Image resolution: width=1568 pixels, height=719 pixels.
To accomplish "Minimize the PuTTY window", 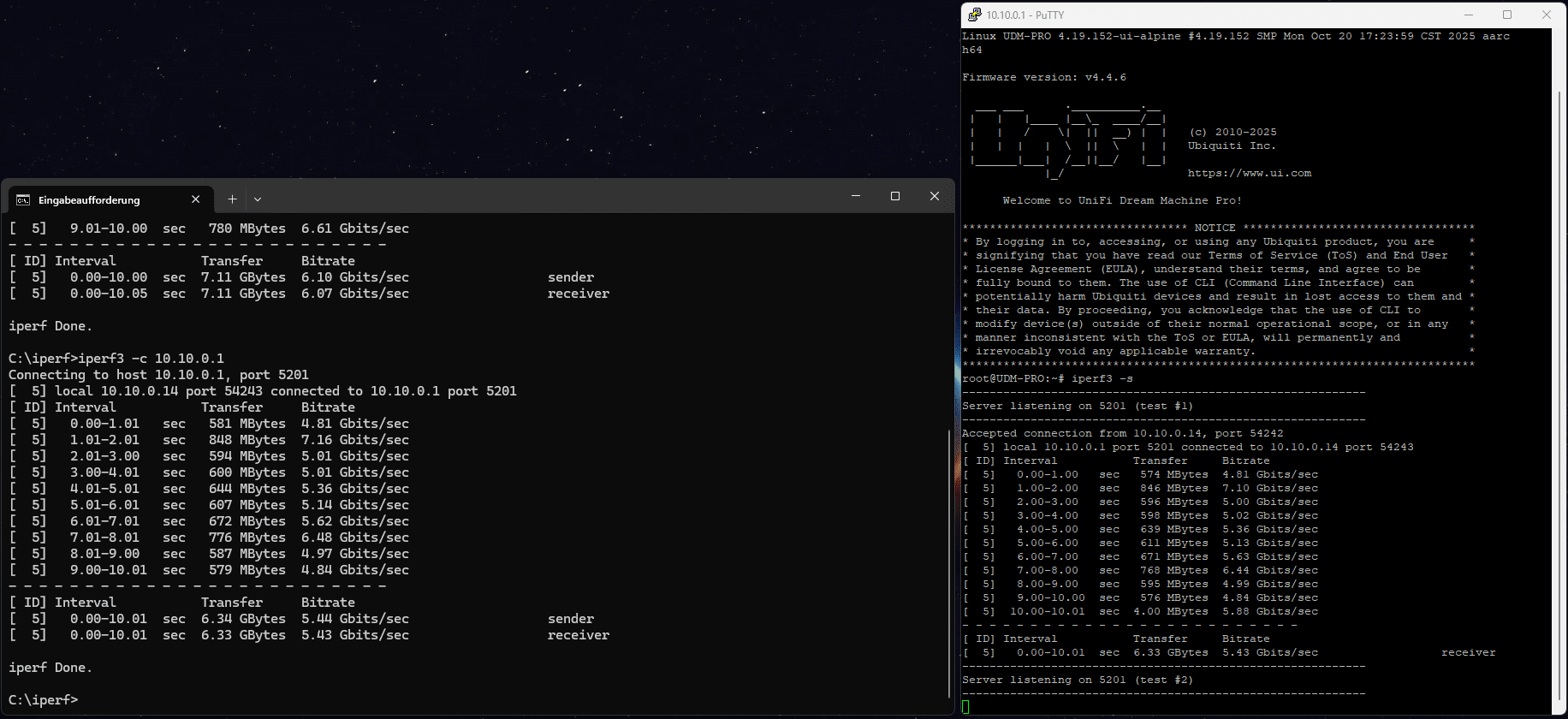I will click(1468, 15).
